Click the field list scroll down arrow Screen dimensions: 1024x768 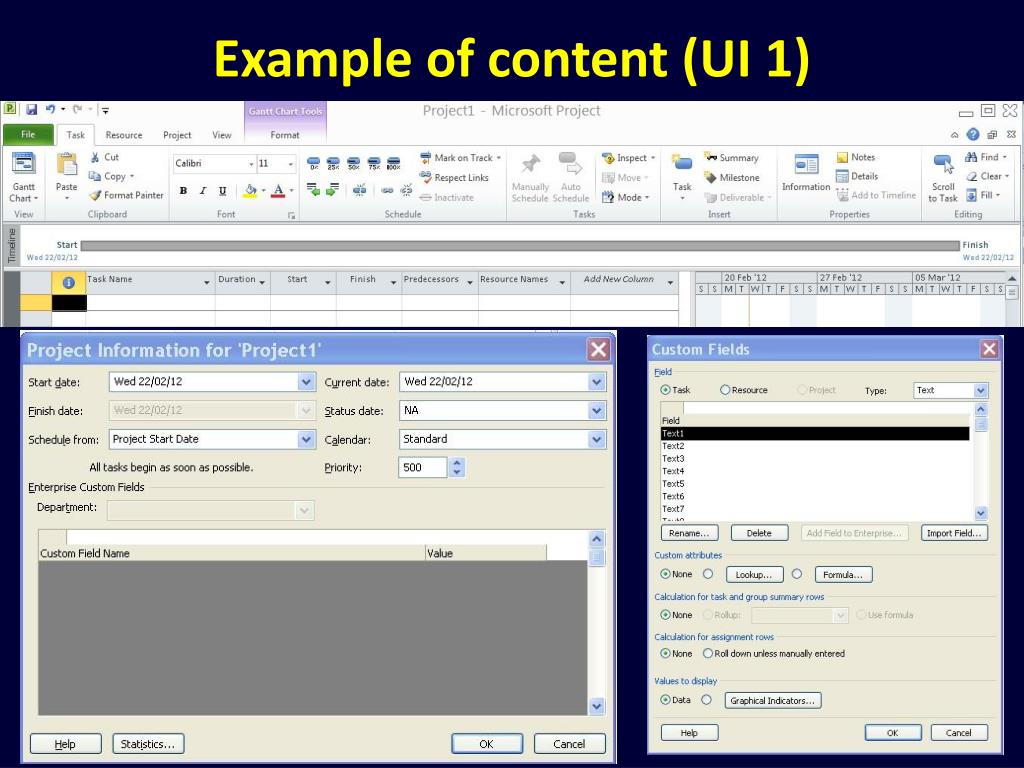pyautogui.click(x=980, y=513)
